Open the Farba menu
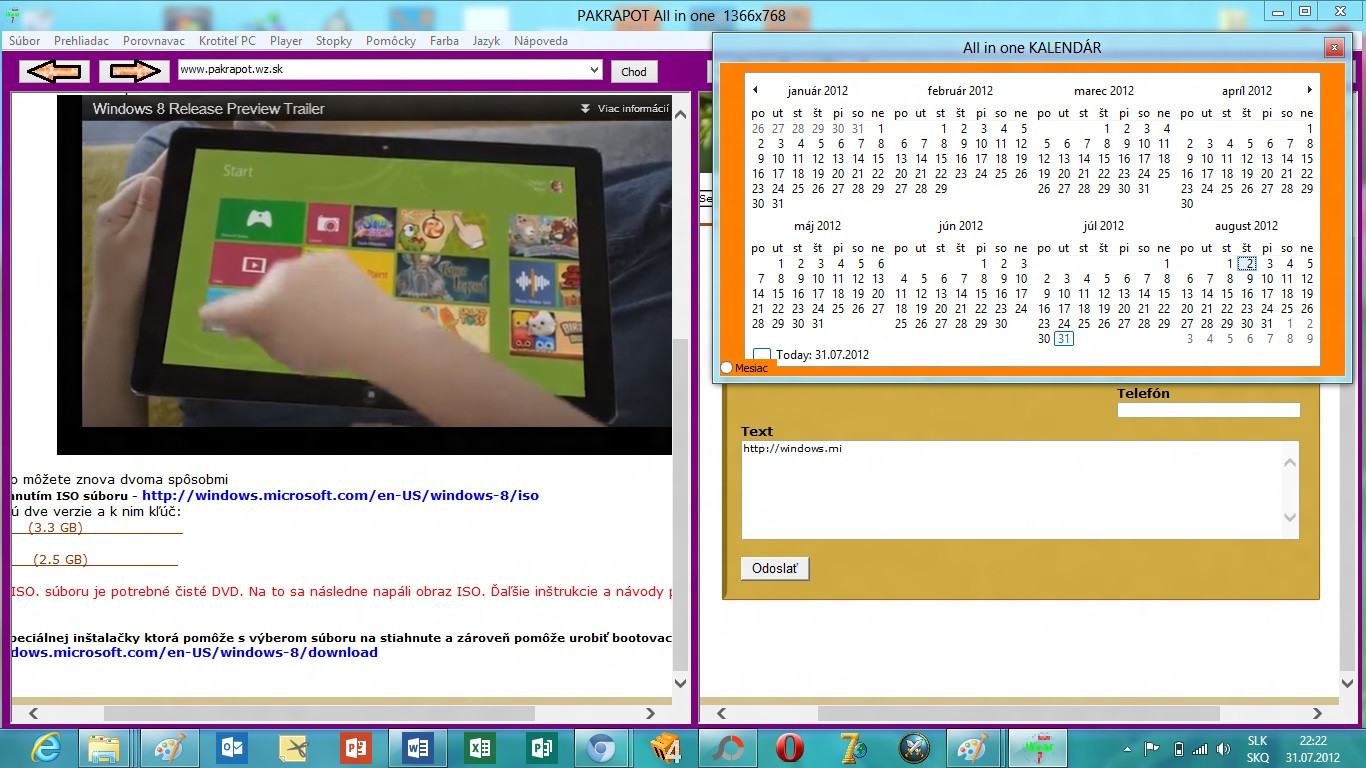 [444, 41]
